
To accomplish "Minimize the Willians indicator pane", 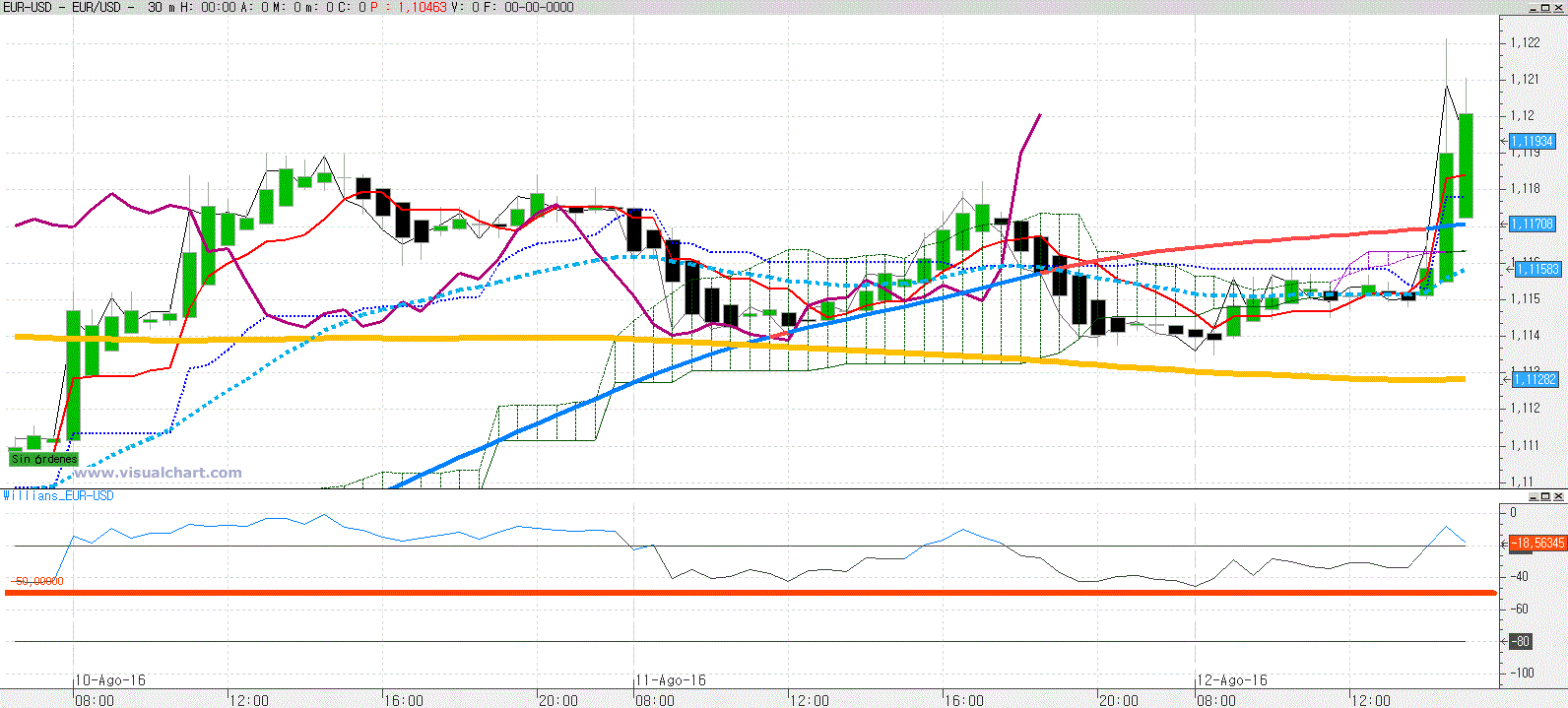I will 1535,495.
